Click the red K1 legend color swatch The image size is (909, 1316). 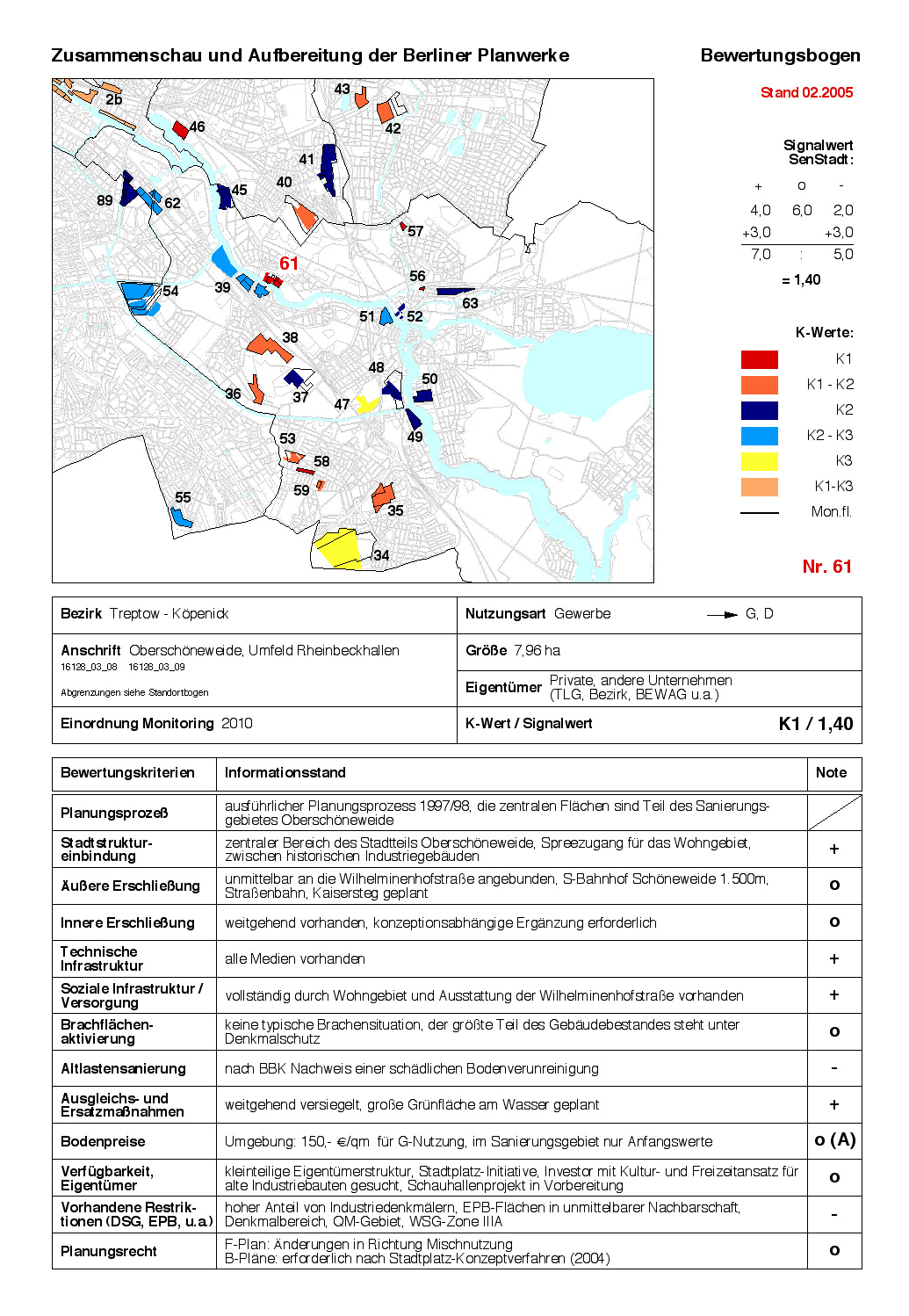tap(759, 359)
